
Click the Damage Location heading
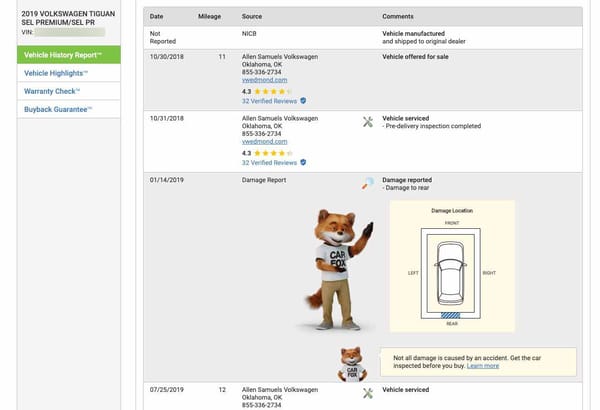[452, 211]
